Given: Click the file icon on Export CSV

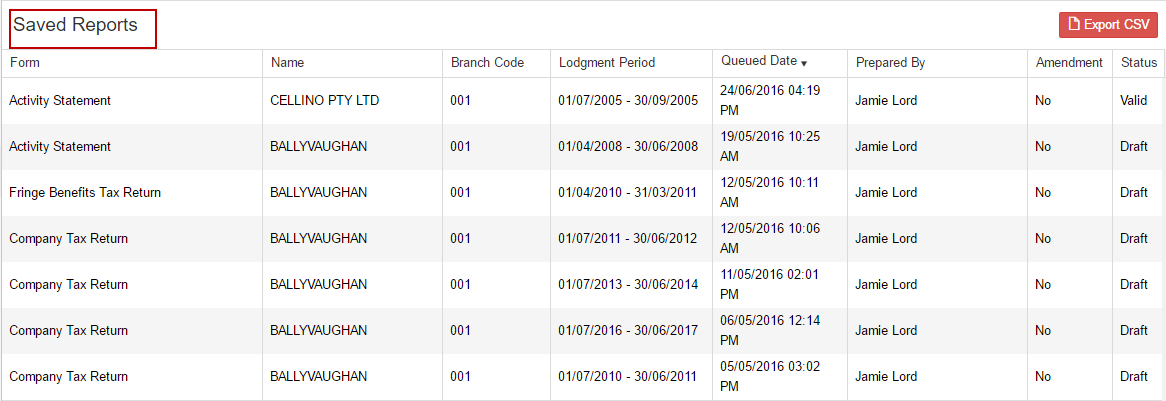Looking at the screenshot, I should click(1073, 25).
